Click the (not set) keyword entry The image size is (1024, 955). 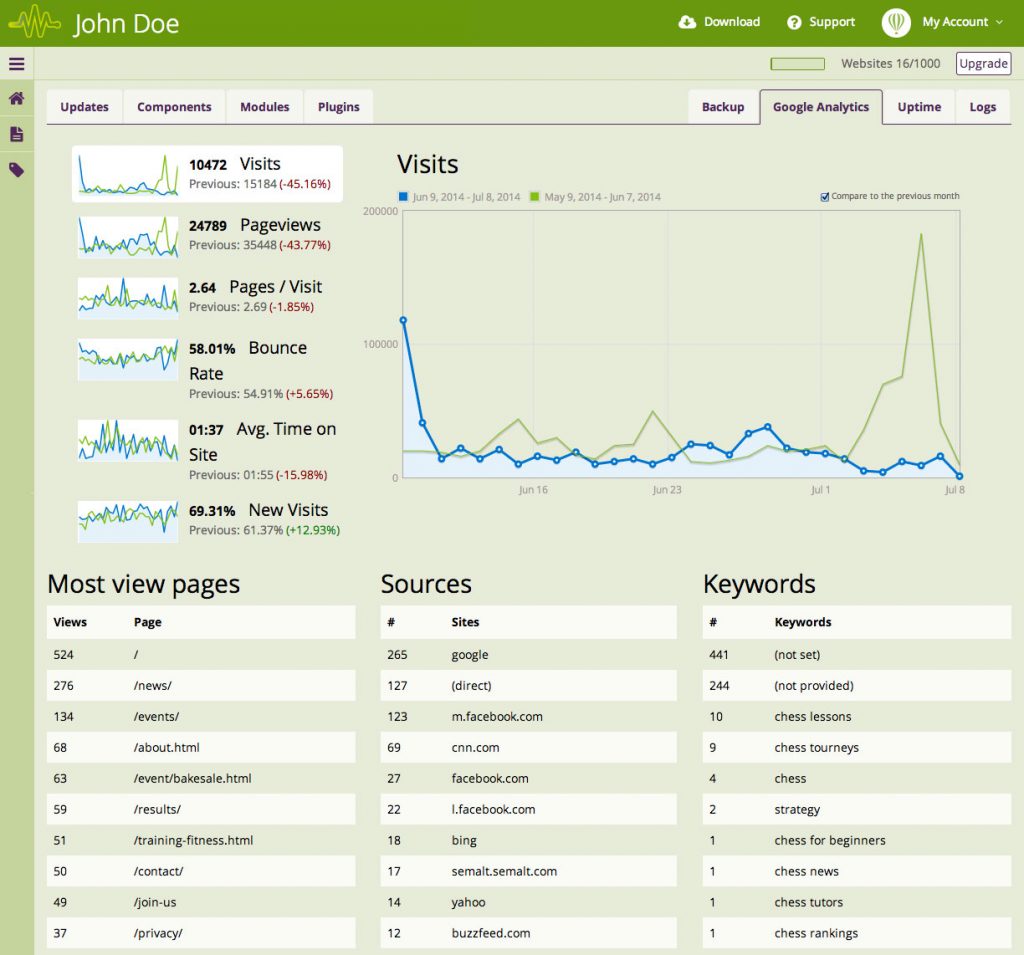[797, 655]
